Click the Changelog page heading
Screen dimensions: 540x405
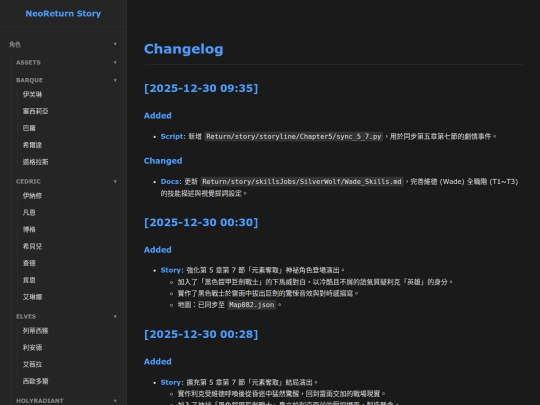tap(184, 49)
